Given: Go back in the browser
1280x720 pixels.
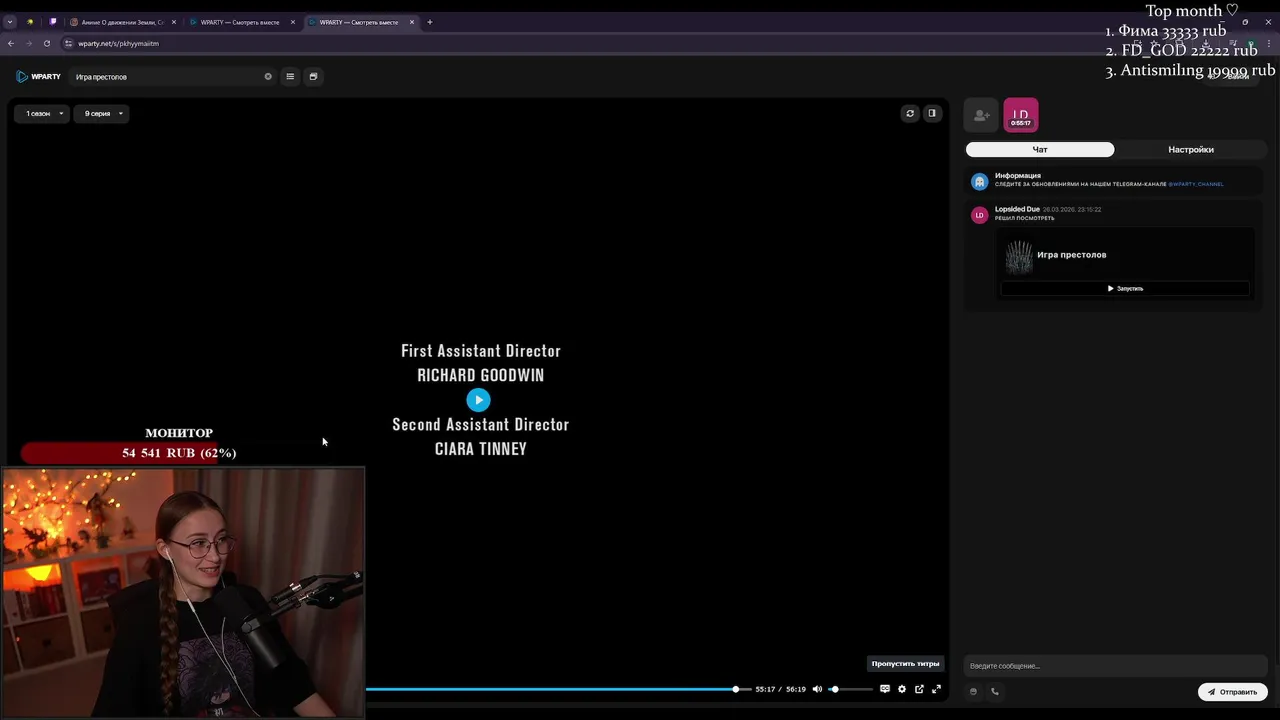Looking at the screenshot, I should click(11, 43).
